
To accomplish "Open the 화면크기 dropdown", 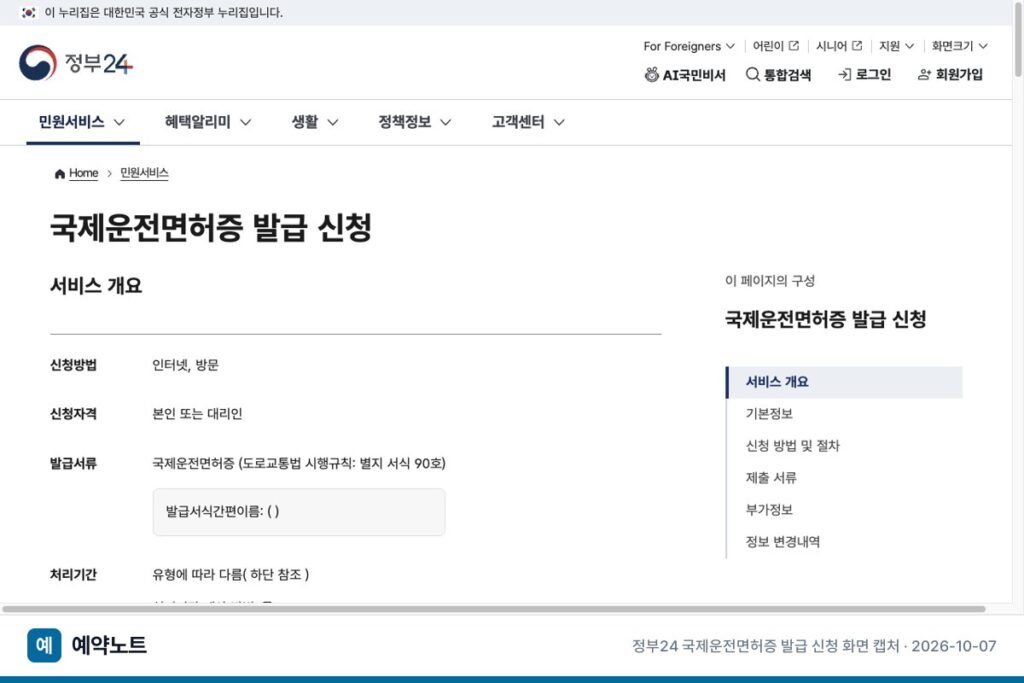I will pos(959,46).
